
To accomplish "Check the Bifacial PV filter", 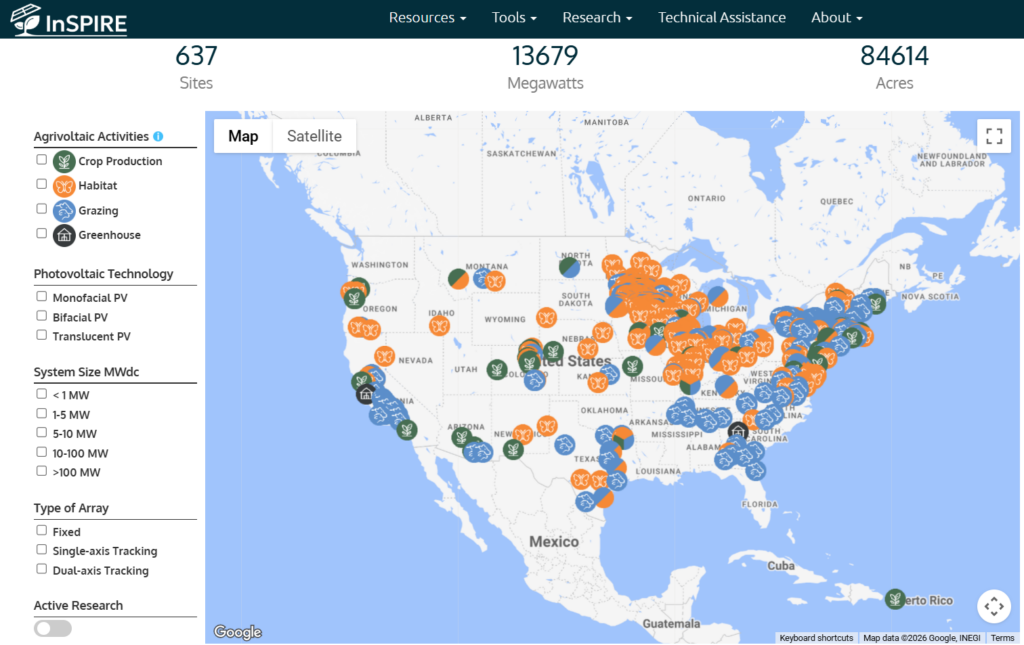I will pyautogui.click(x=42, y=317).
